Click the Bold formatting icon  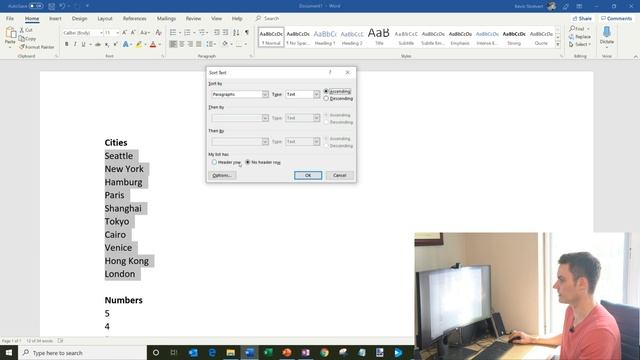[x=67, y=44]
